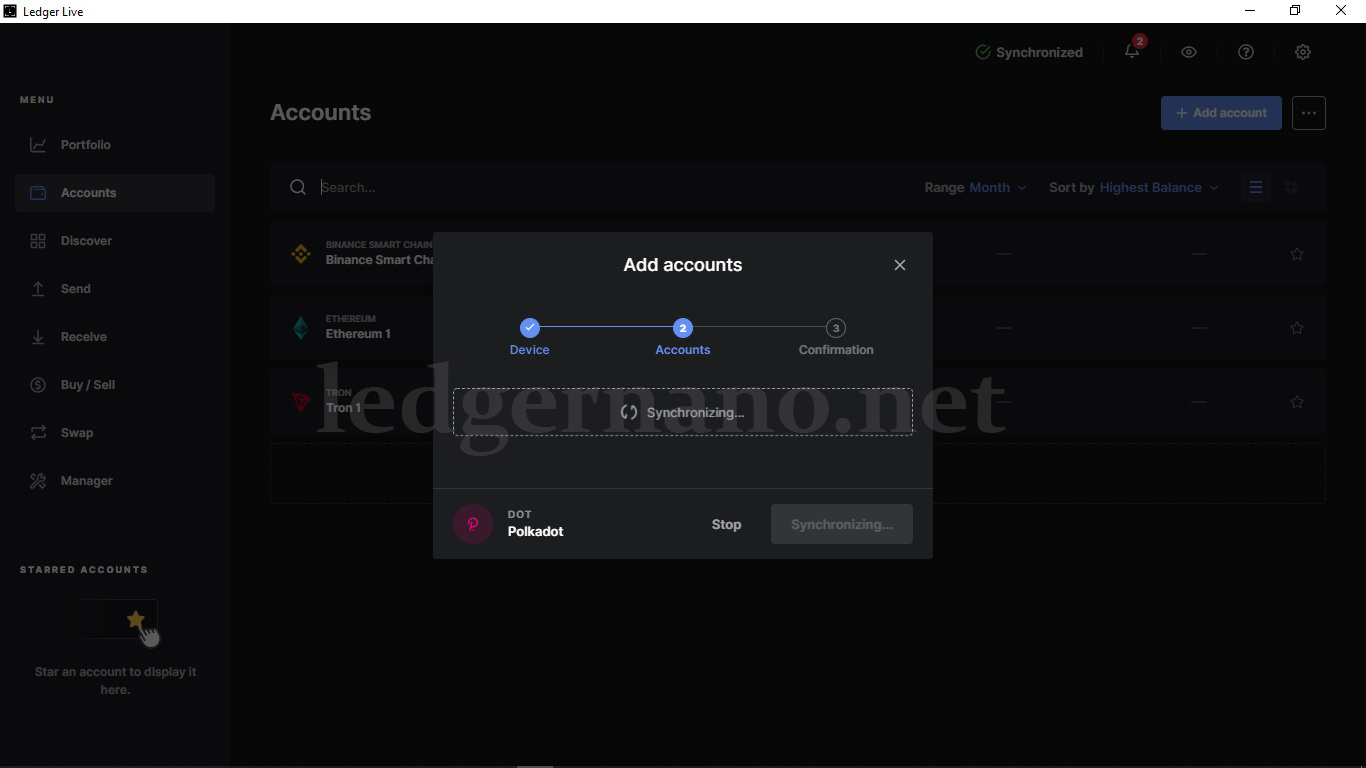Screen dimensions: 1366x768
Task: Open the Discover grid icon
Action: tap(38, 241)
